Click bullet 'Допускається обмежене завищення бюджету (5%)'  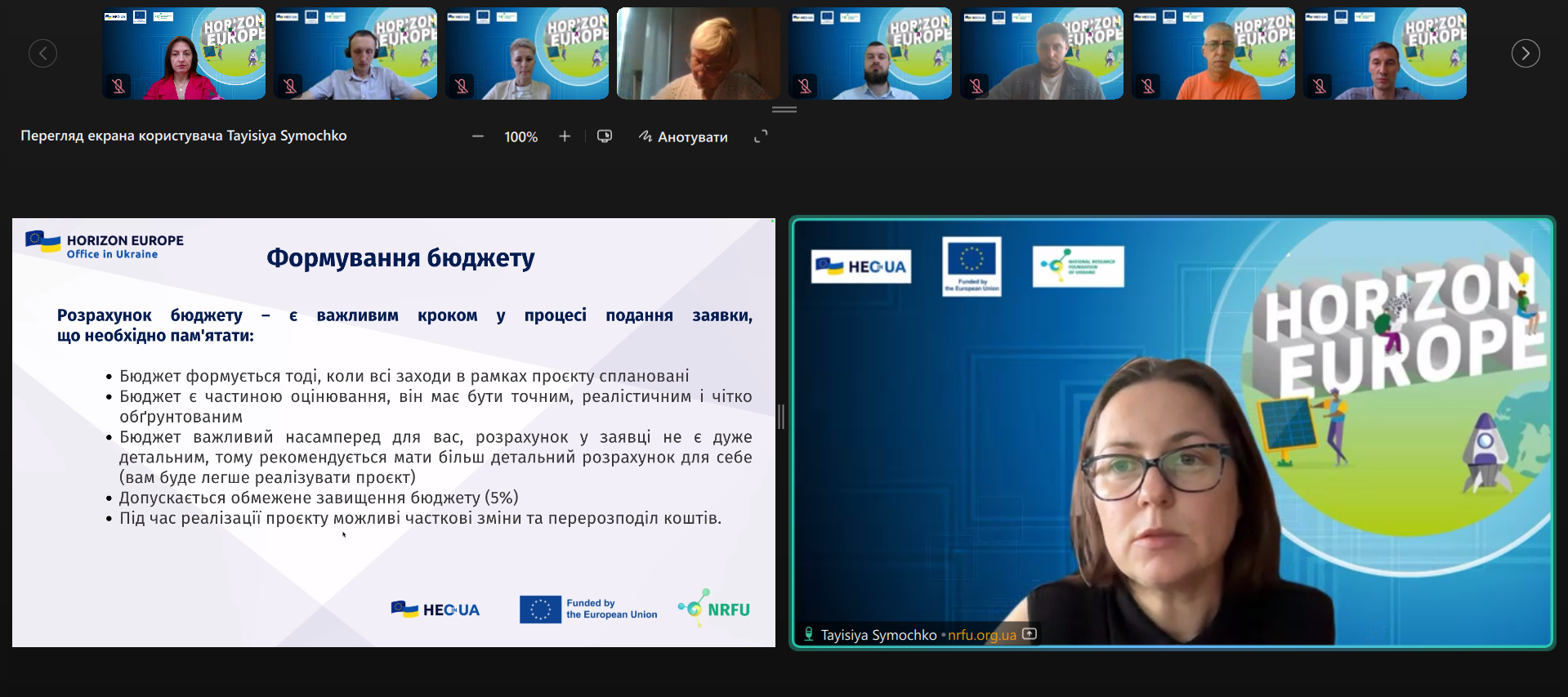click(319, 498)
